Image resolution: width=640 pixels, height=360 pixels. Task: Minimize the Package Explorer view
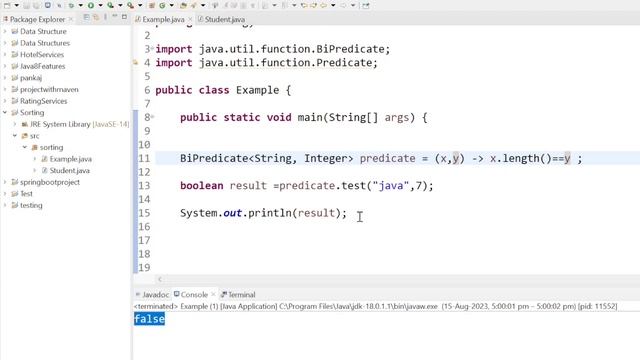tap(115, 17)
